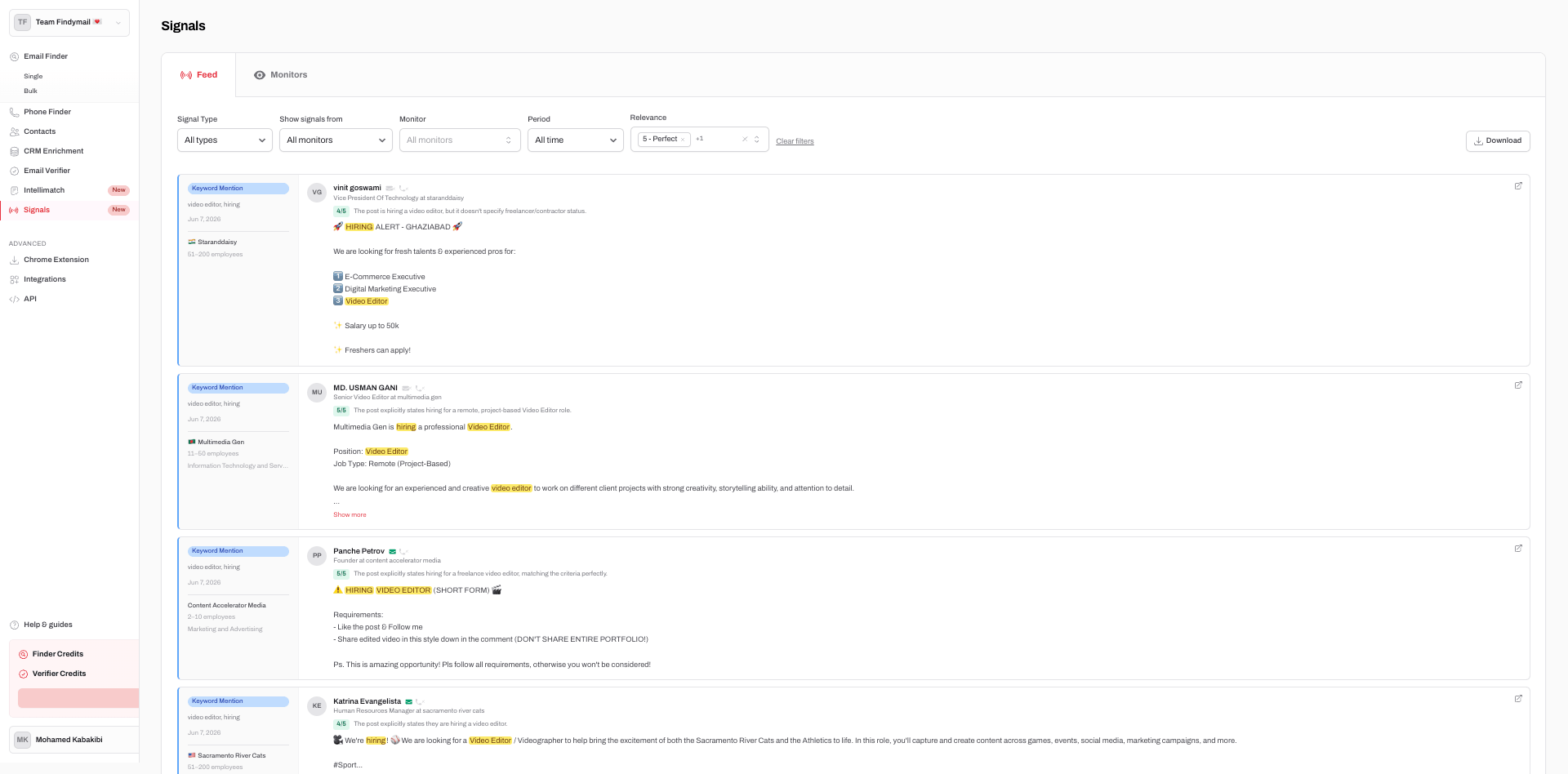
Task: Click the Staranddaisy company name
Action: point(217,242)
